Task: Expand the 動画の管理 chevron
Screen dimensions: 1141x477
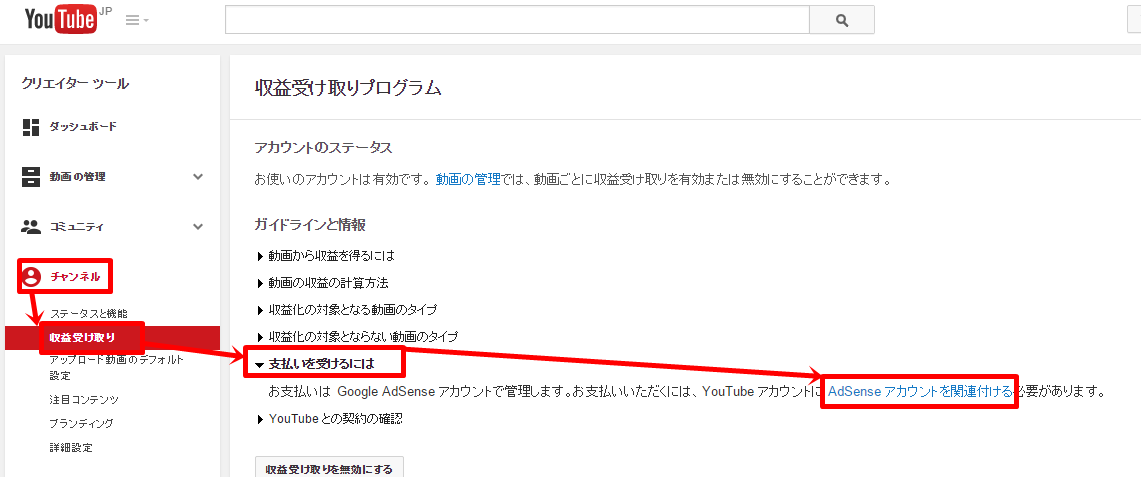Action: coord(198,177)
